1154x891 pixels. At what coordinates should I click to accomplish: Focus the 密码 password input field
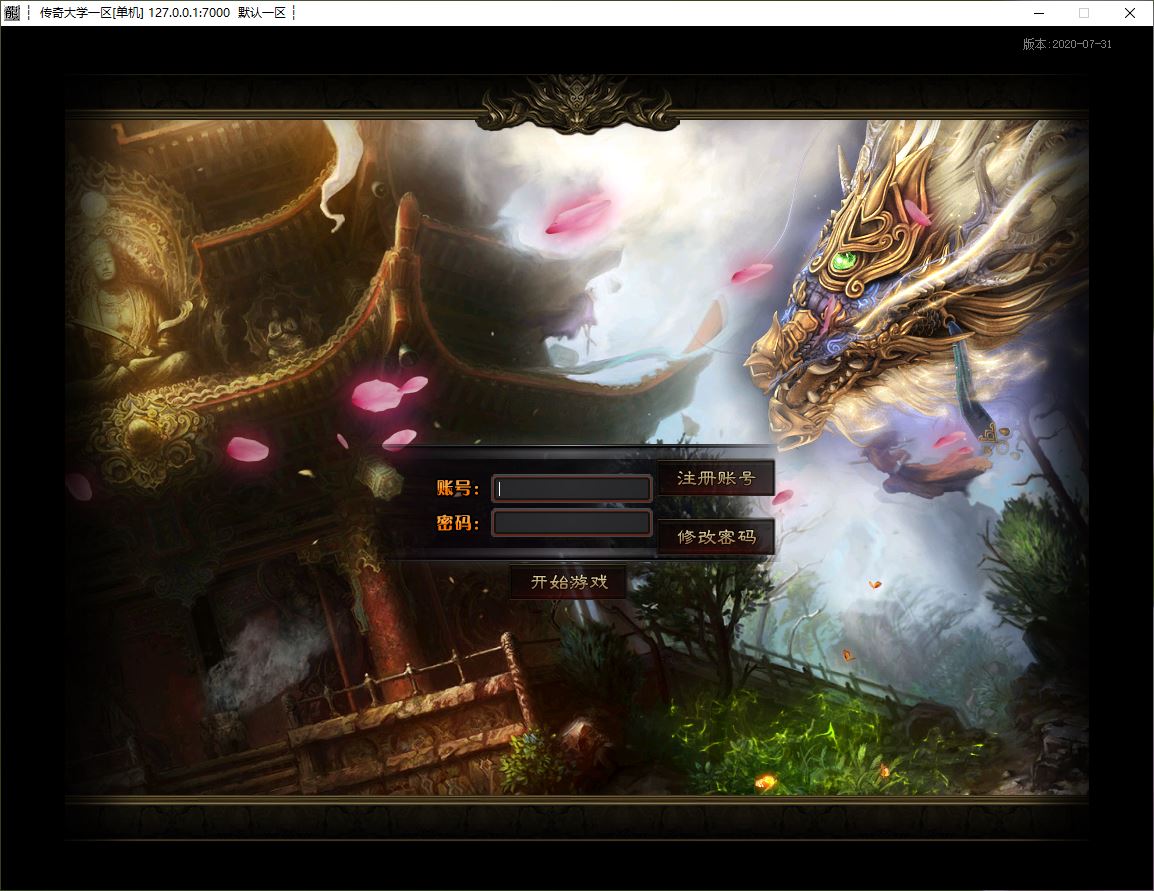(571, 523)
